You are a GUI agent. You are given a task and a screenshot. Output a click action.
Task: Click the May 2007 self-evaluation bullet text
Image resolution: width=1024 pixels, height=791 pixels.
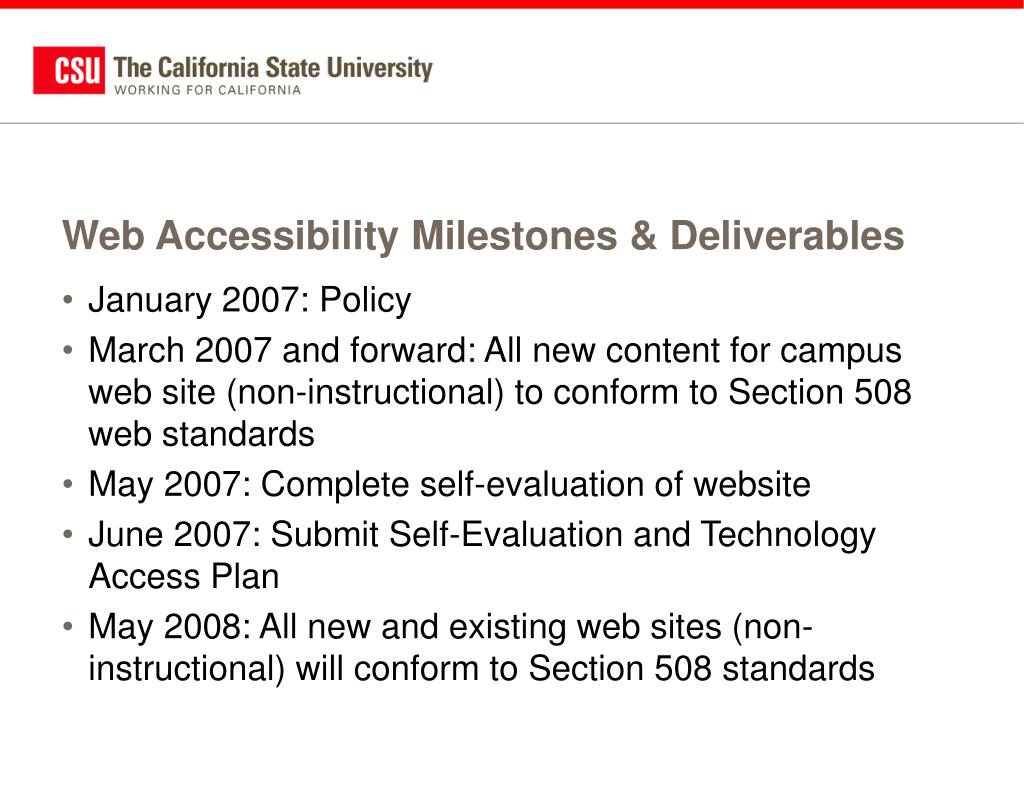click(x=449, y=485)
